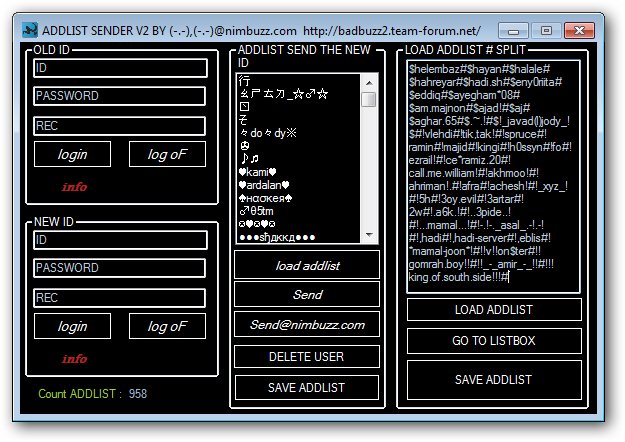The image size is (625, 442).
Task: Click the Send@nimbuzz.com button
Action: (x=307, y=324)
